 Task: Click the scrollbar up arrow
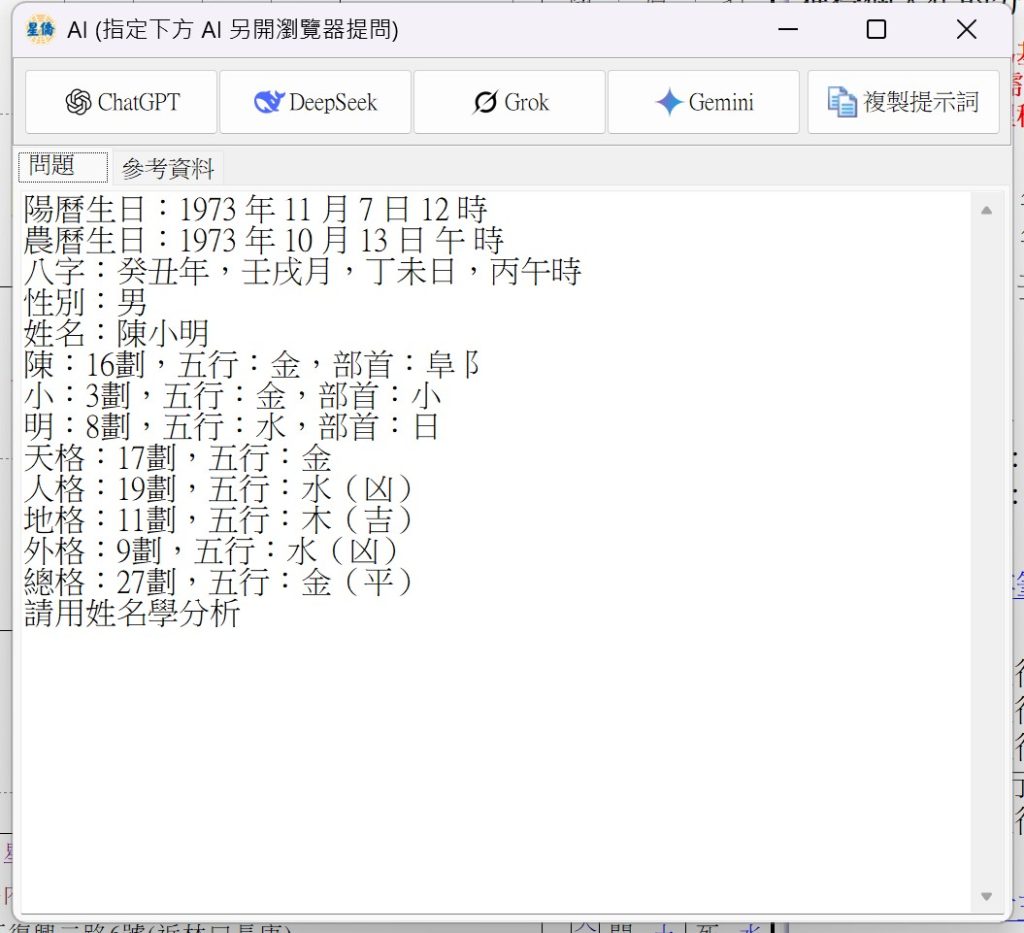click(x=986, y=210)
